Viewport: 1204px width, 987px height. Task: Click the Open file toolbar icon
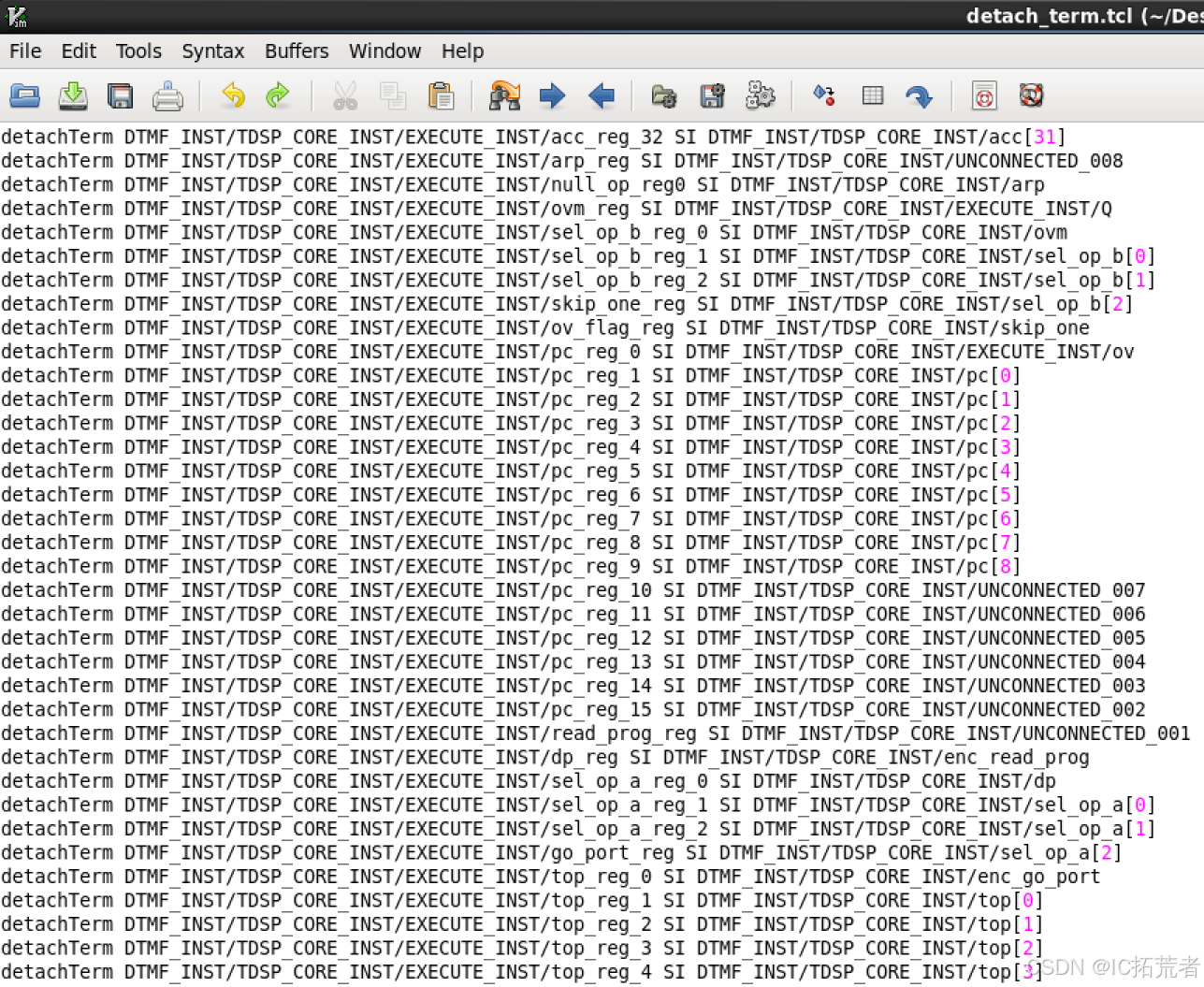coord(24,95)
